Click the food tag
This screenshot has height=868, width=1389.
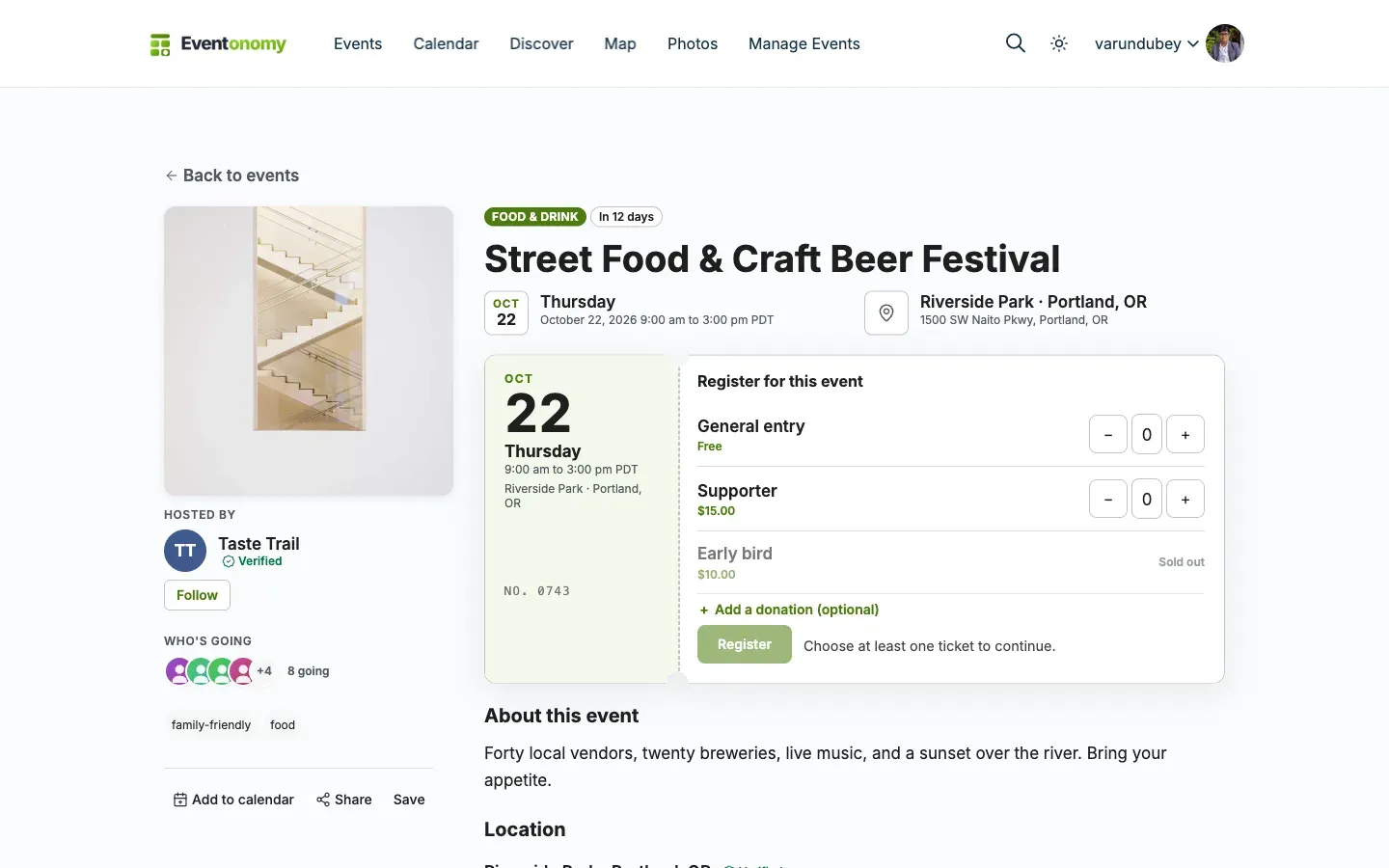tap(283, 725)
